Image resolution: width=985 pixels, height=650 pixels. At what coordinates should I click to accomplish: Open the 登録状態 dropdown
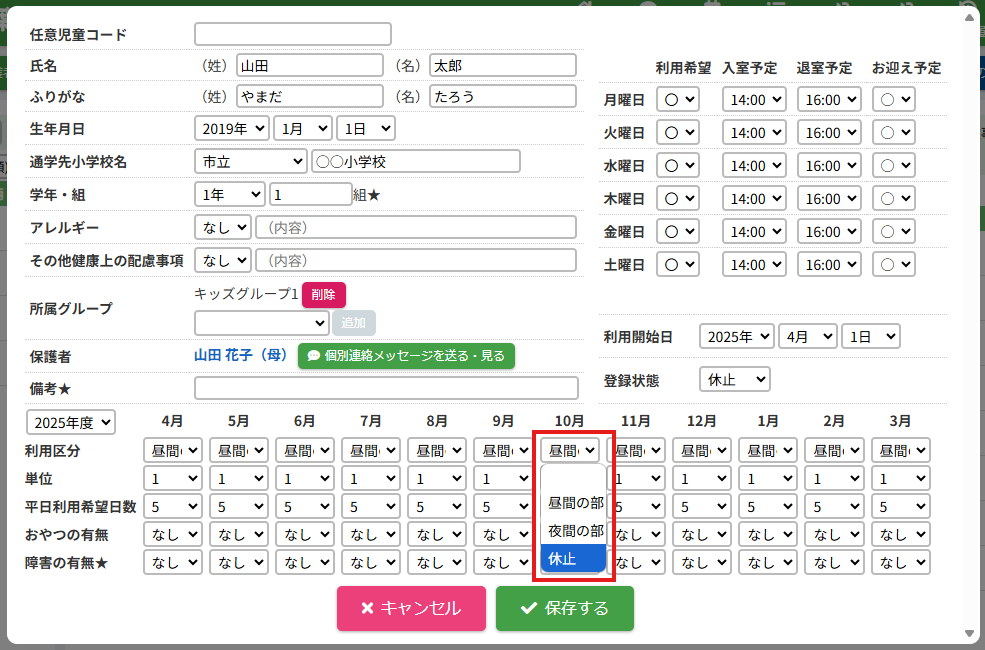733,380
